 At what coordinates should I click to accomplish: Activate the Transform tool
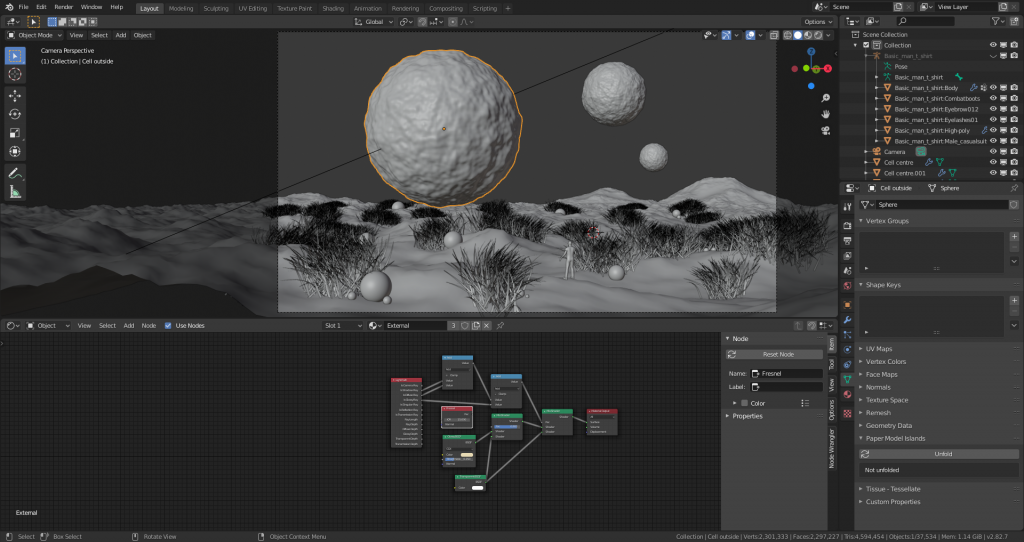point(15,151)
